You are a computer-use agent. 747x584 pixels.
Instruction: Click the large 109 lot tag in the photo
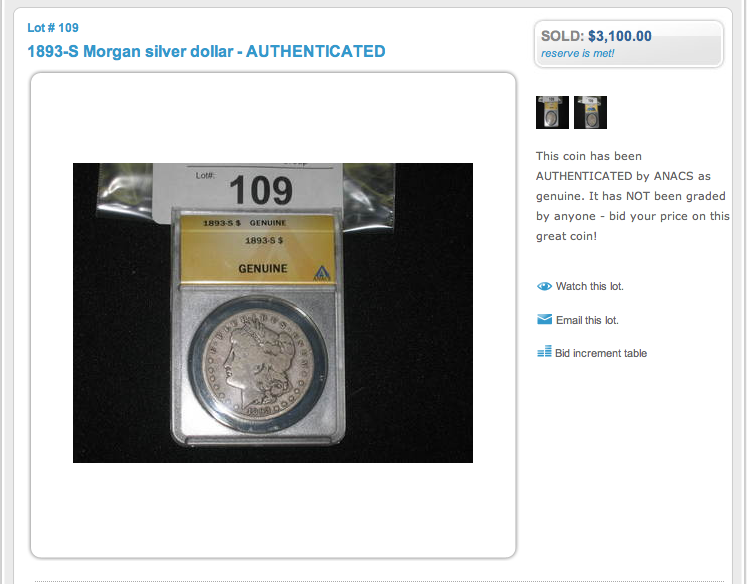(261, 190)
